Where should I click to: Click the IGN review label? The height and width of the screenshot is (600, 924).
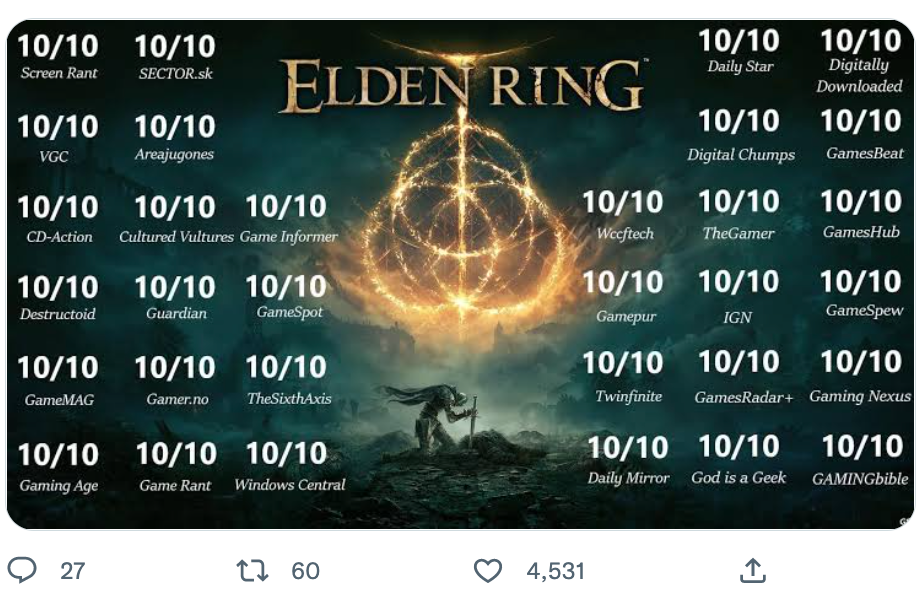737,317
